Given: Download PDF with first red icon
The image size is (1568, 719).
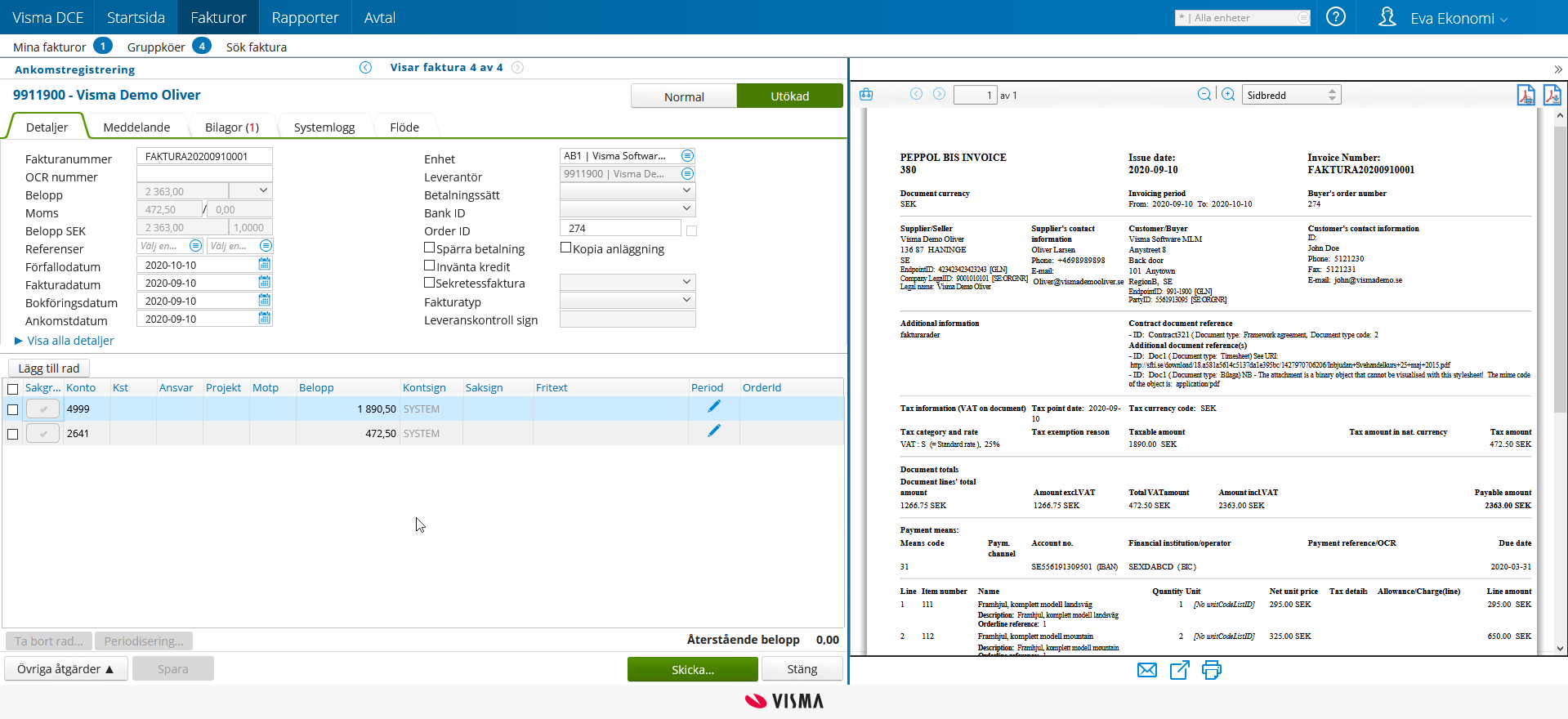Looking at the screenshot, I should [x=1526, y=95].
